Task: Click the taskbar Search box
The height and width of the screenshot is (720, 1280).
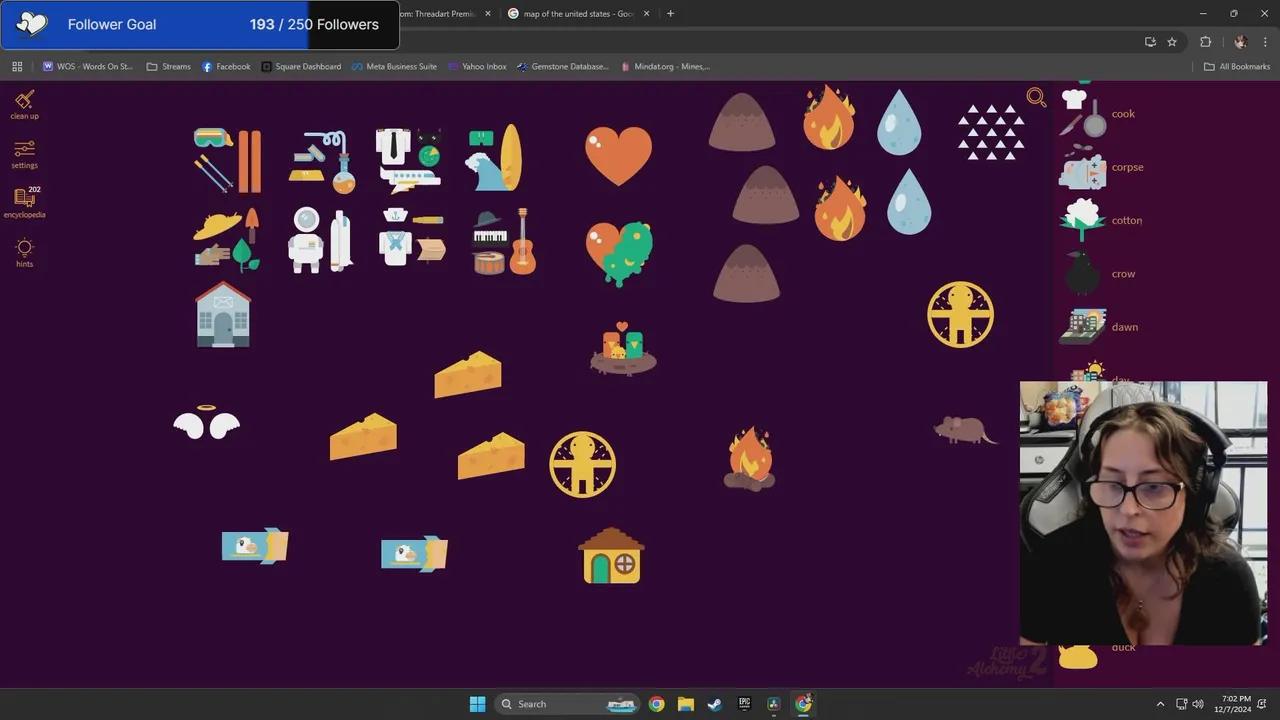Action: (567, 704)
